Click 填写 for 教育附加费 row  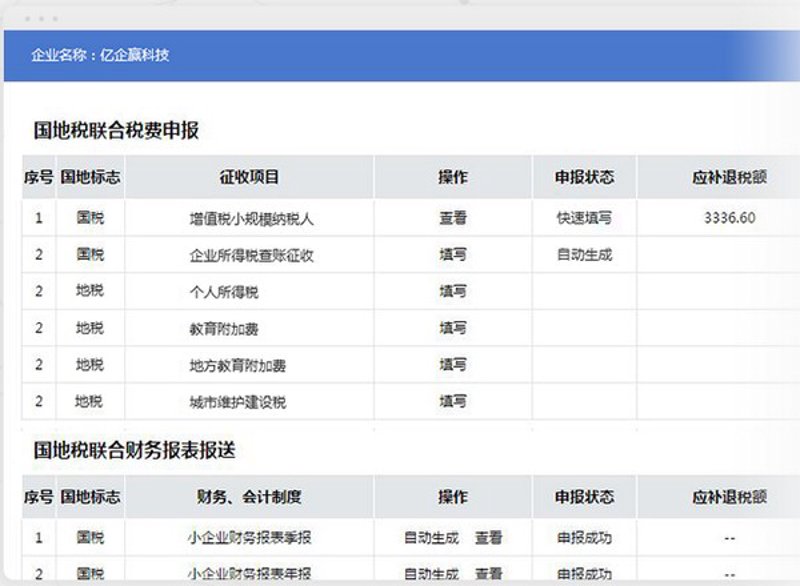(x=453, y=328)
